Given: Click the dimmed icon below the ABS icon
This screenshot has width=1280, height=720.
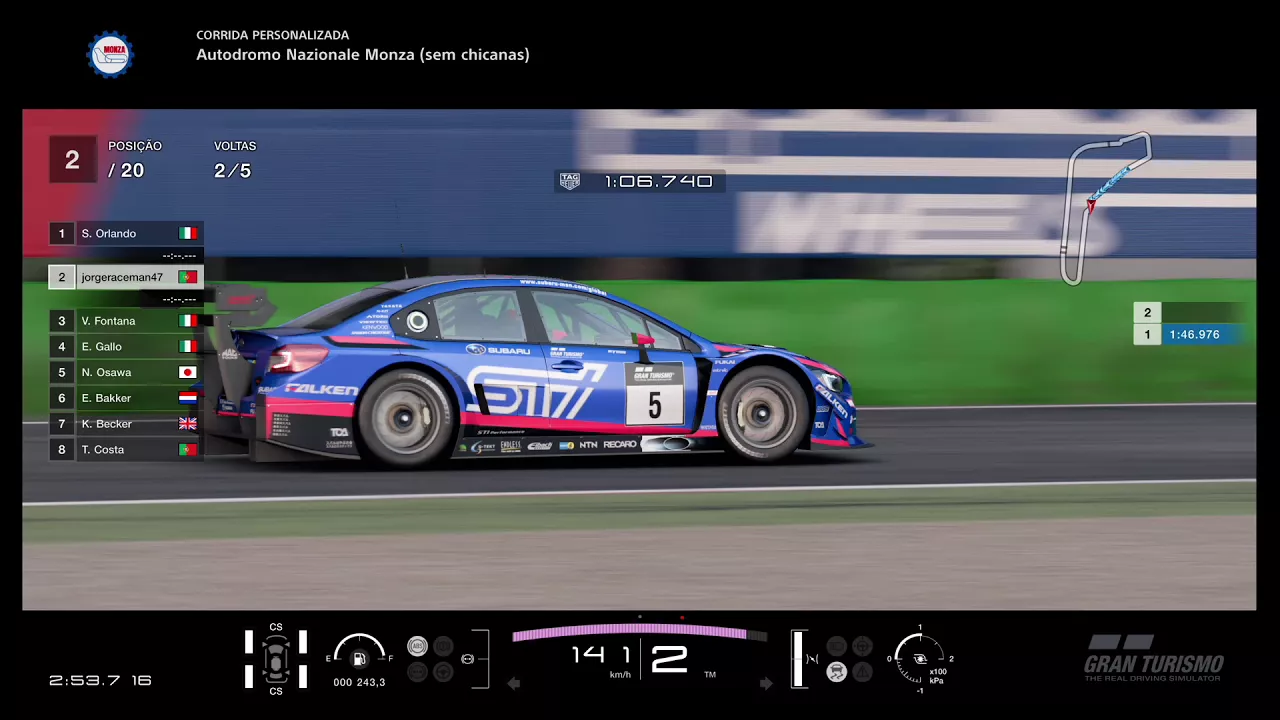Looking at the screenshot, I should 417,672.
